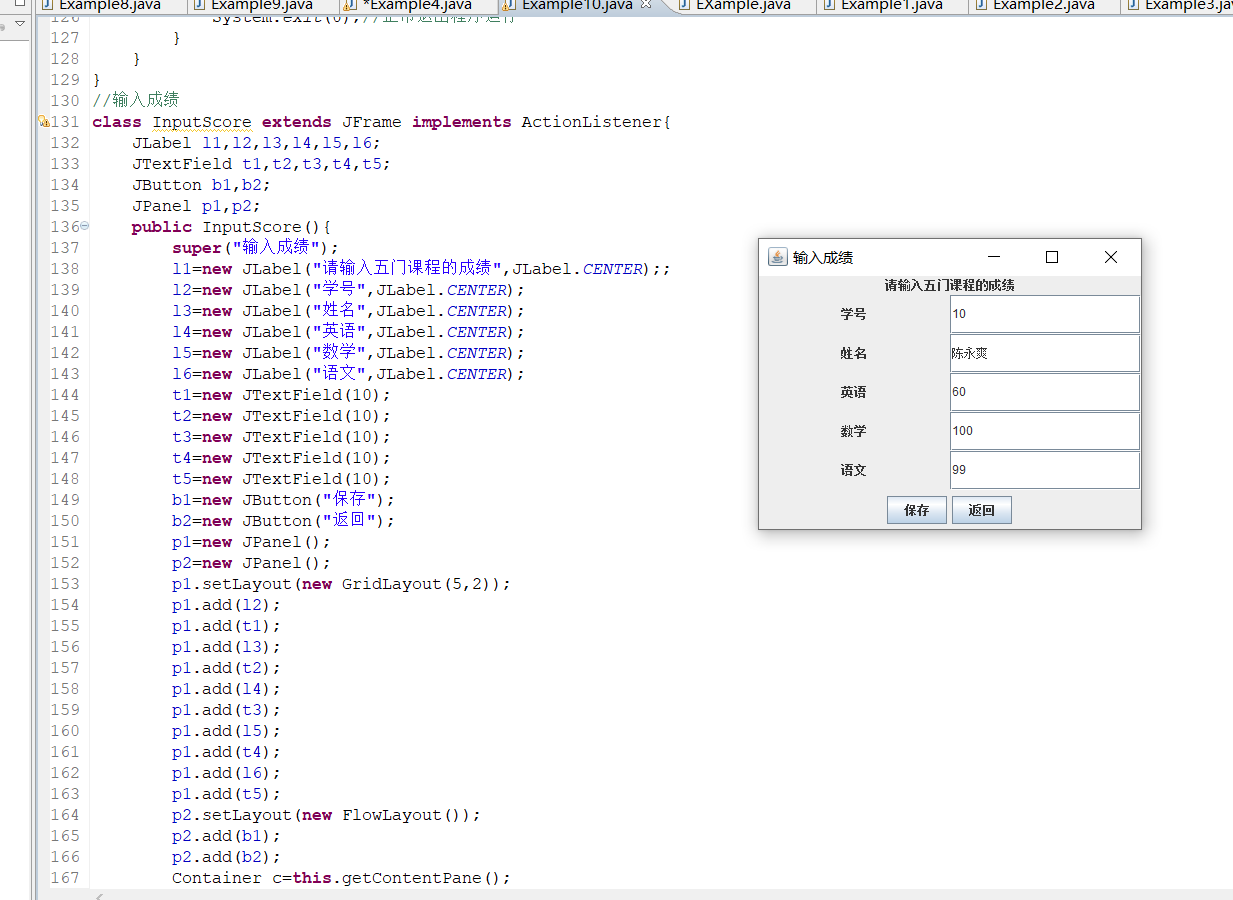The width and height of the screenshot is (1233, 900).
Task: Maximize the 输入成绩 dialog window
Action: tap(1051, 257)
